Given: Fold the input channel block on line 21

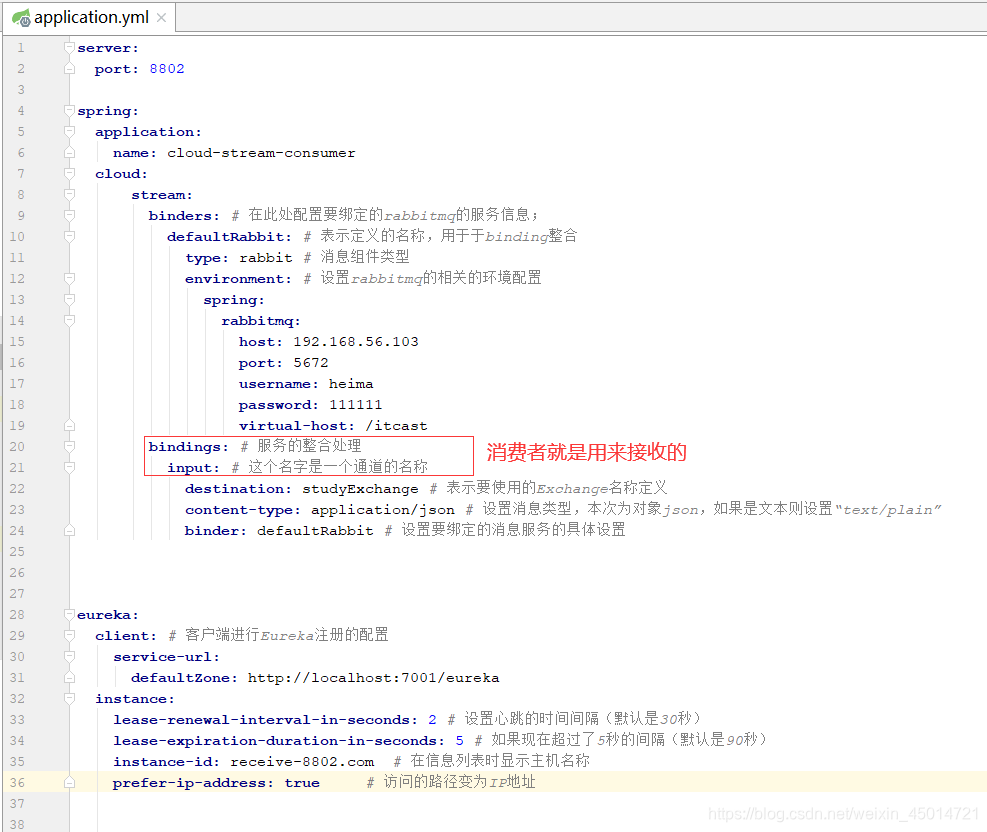Looking at the screenshot, I should click(x=69, y=468).
